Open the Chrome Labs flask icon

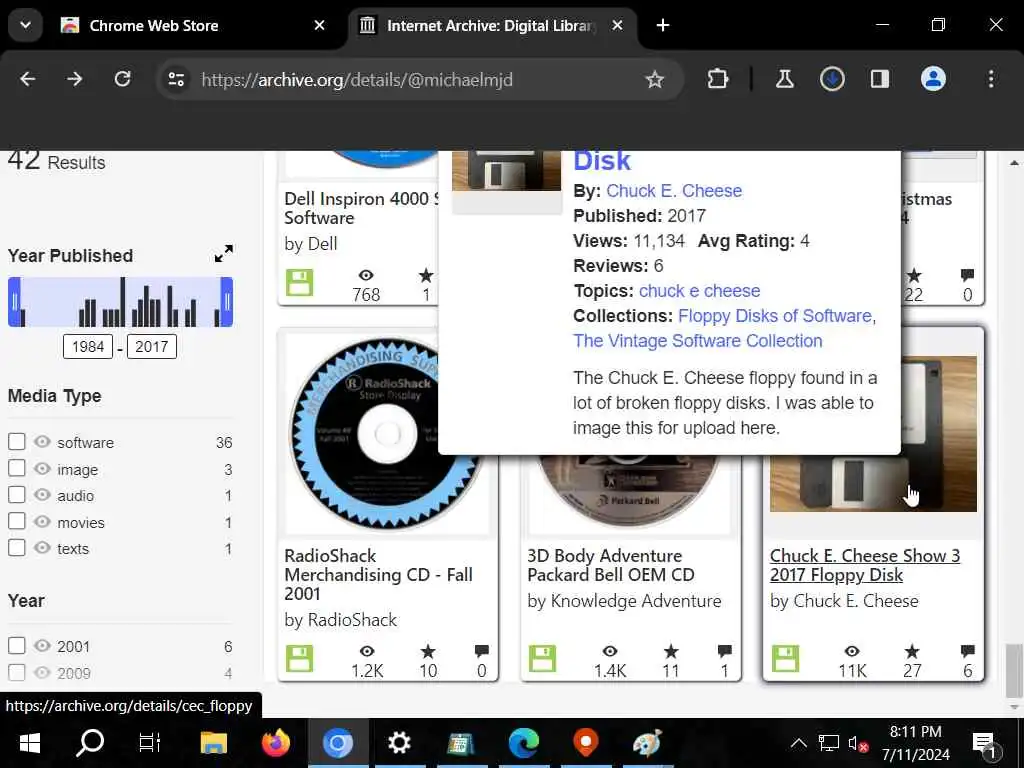coord(784,80)
